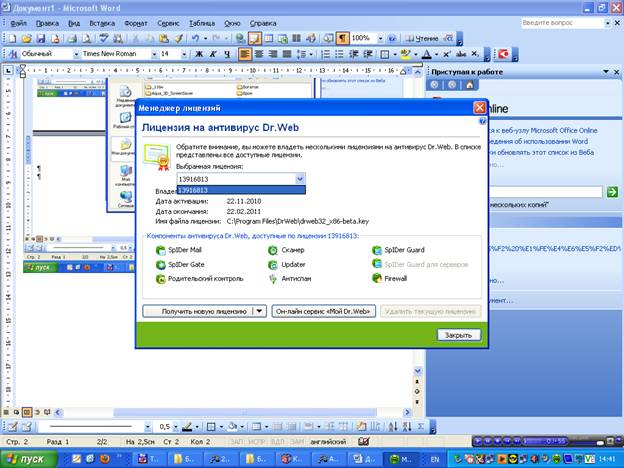
Task: Open the font size dropdown showing 14
Action: click(x=184, y=54)
